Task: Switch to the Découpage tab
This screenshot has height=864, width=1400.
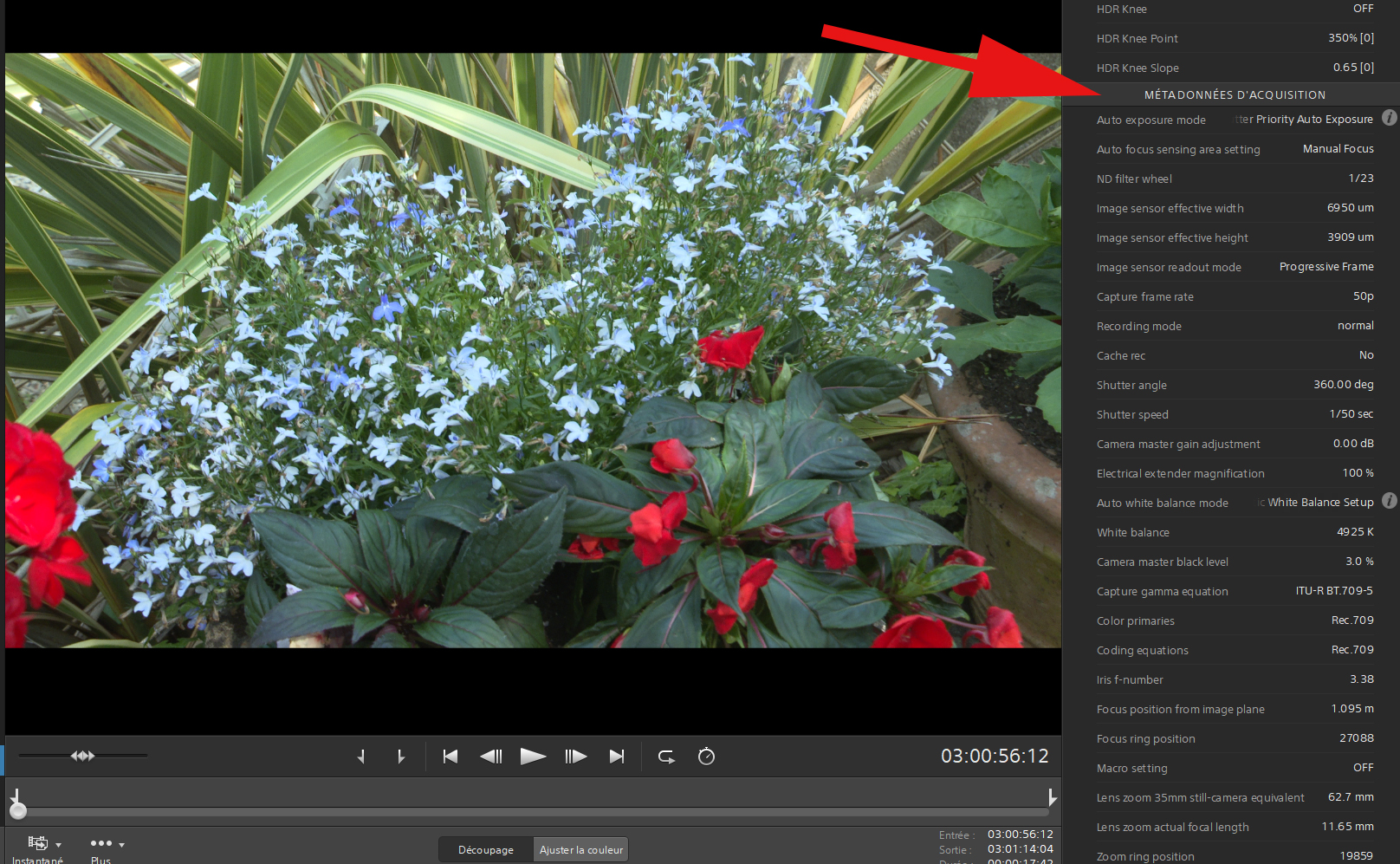Action: (486, 850)
